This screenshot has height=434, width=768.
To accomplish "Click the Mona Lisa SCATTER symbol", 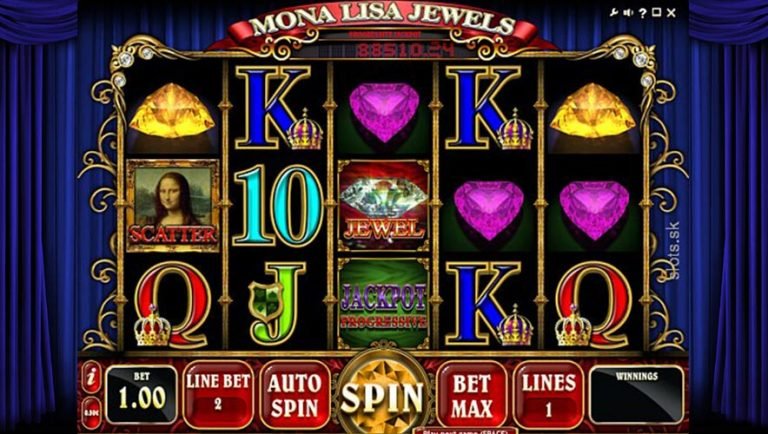I will coord(173,206).
